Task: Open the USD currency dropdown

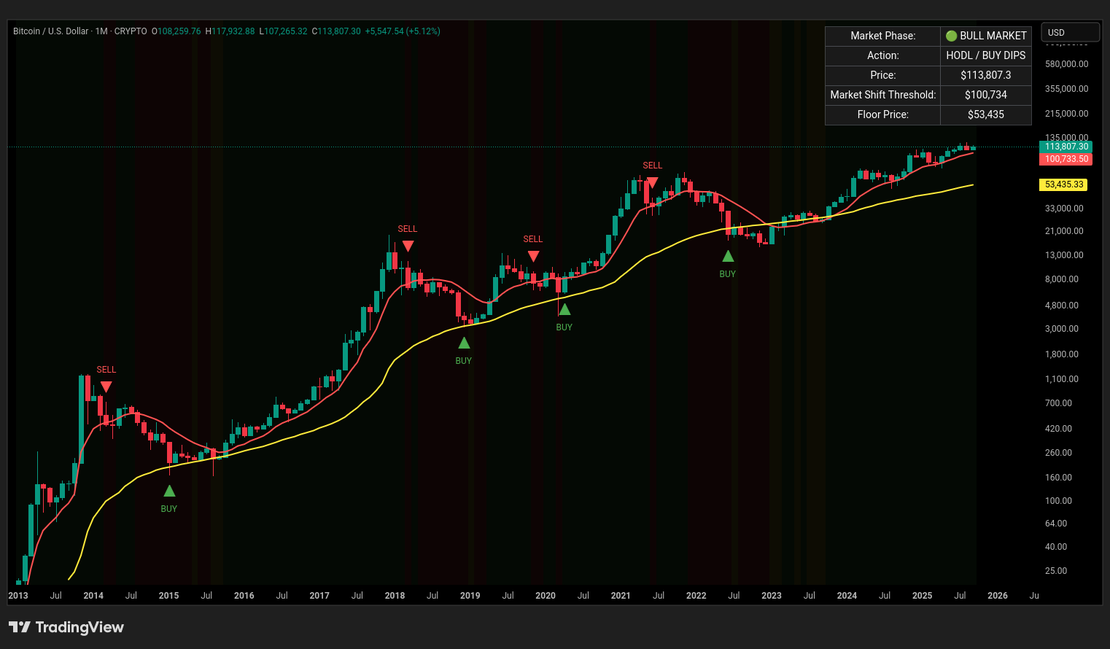Action: pos(1069,33)
